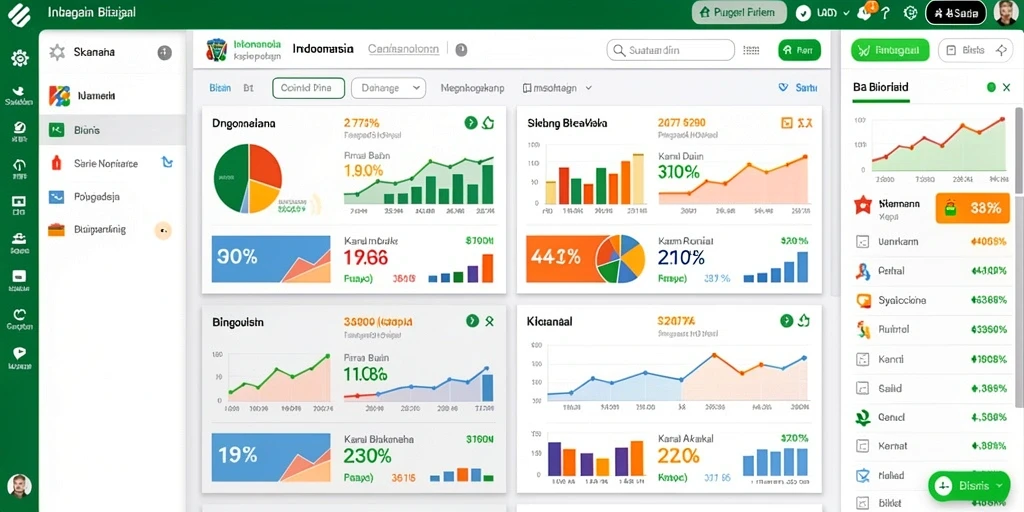The height and width of the screenshot is (512, 1024).
Task: Open the settings gear in left sidebar
Action: [x=20, y=59]
